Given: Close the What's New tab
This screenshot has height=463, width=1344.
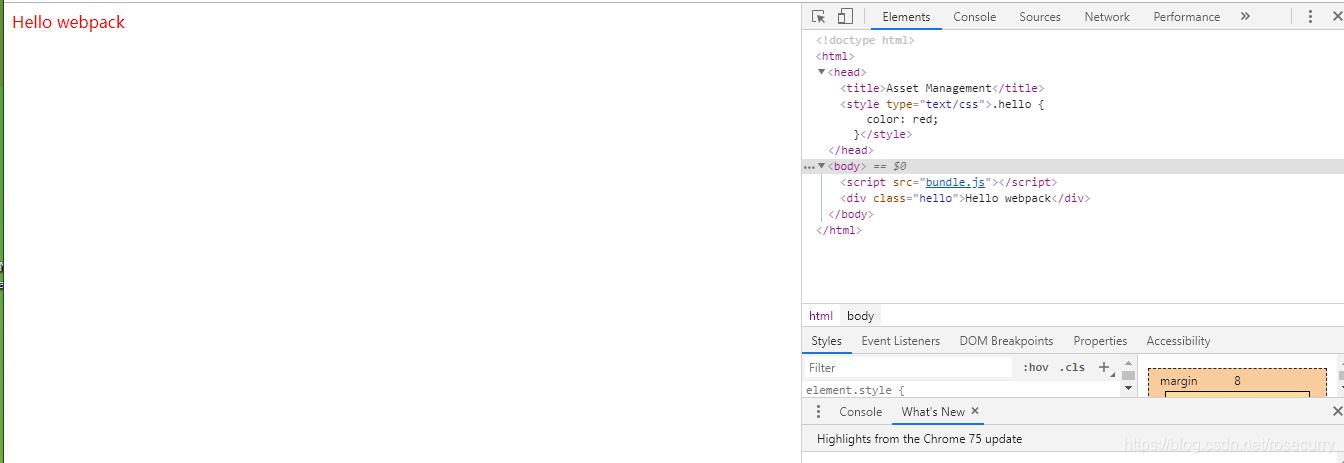Looking at the screenshot, I should point(975,411).
